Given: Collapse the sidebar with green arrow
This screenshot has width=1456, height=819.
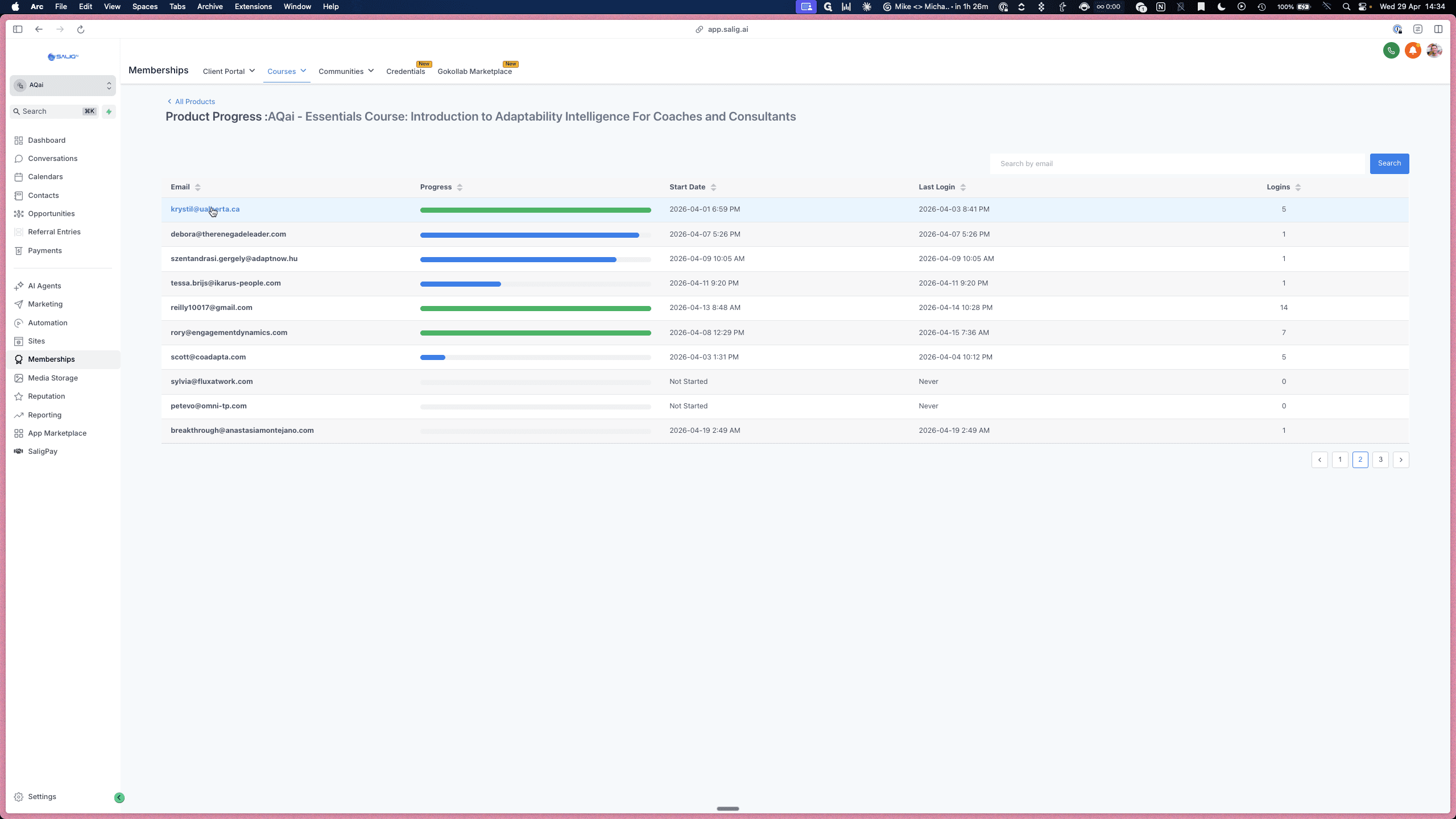Looking at the screenshot, I should point(119,797).
